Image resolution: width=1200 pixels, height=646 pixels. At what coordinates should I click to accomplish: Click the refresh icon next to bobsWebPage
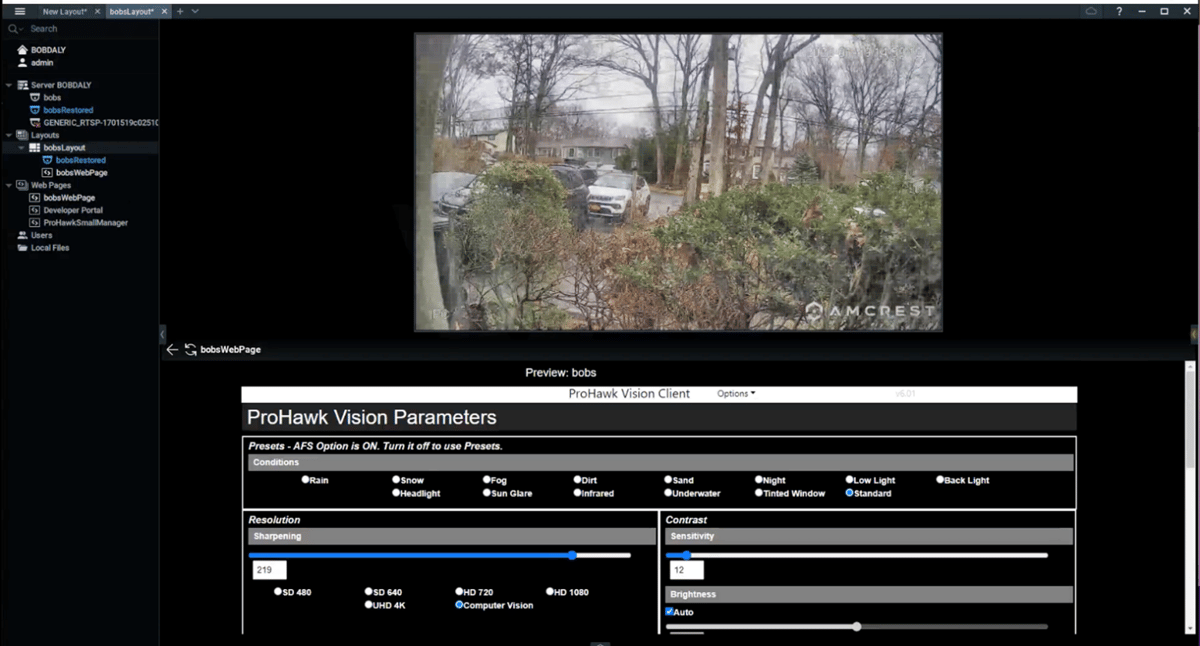point(189,350)
